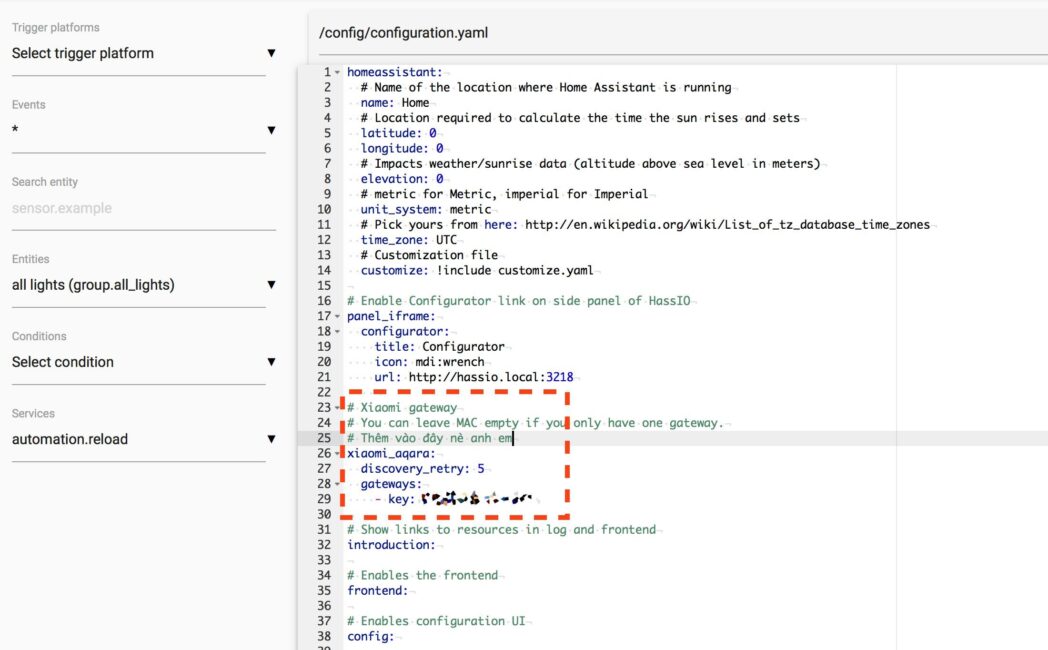Click '# Customization file' comment on line 13
This screenshot has width=1048, height=650.
pos(429,255)
